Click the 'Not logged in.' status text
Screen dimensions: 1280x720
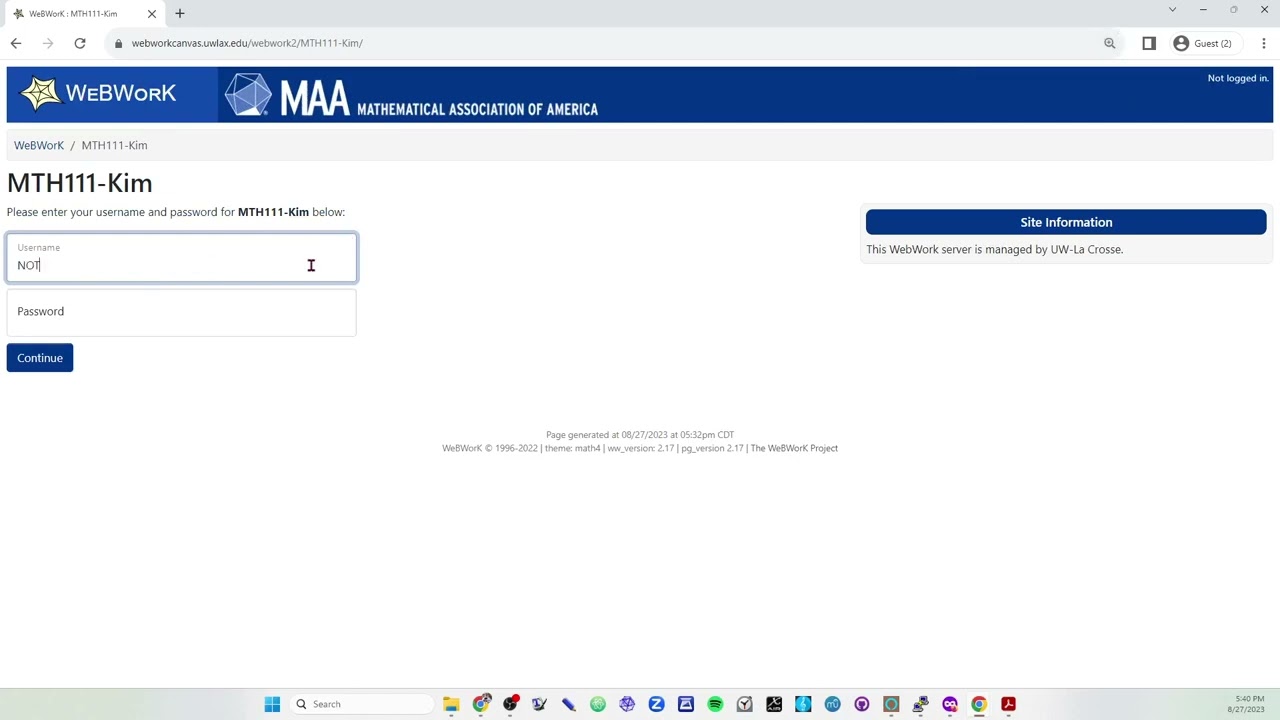point(1238,78)
